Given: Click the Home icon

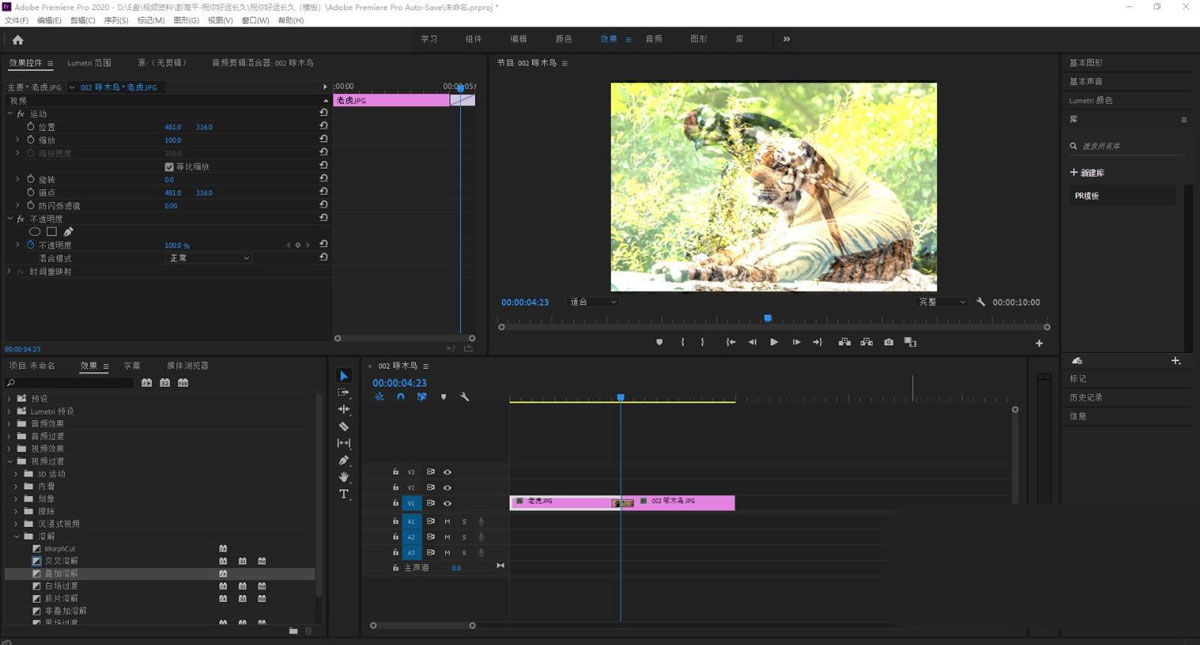Looking at the screenshot, I should (17, 40).
